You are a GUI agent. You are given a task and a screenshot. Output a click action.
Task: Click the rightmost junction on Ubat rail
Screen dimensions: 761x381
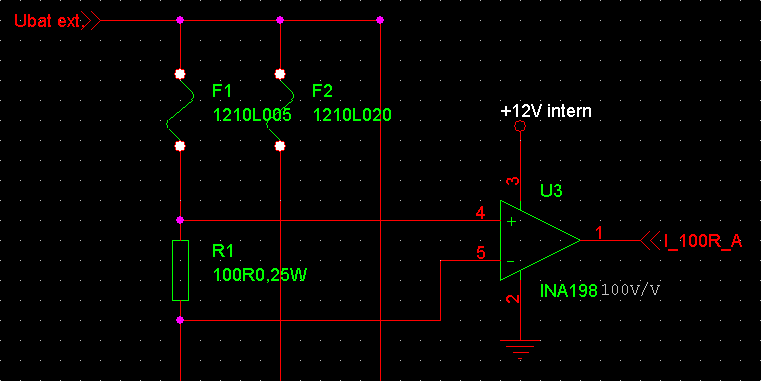tap(380, 20)
